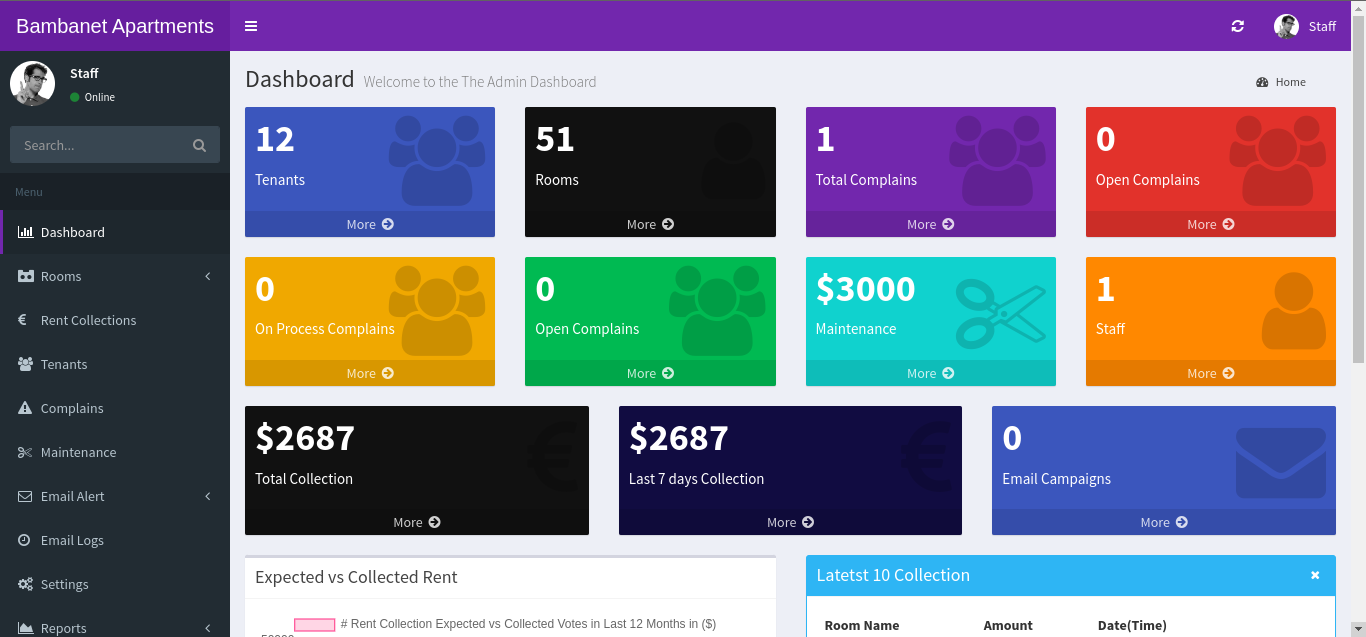Click the group icon on the red Open Complains card
This screenshot has width=1366, height=637.
[1277, 160]
